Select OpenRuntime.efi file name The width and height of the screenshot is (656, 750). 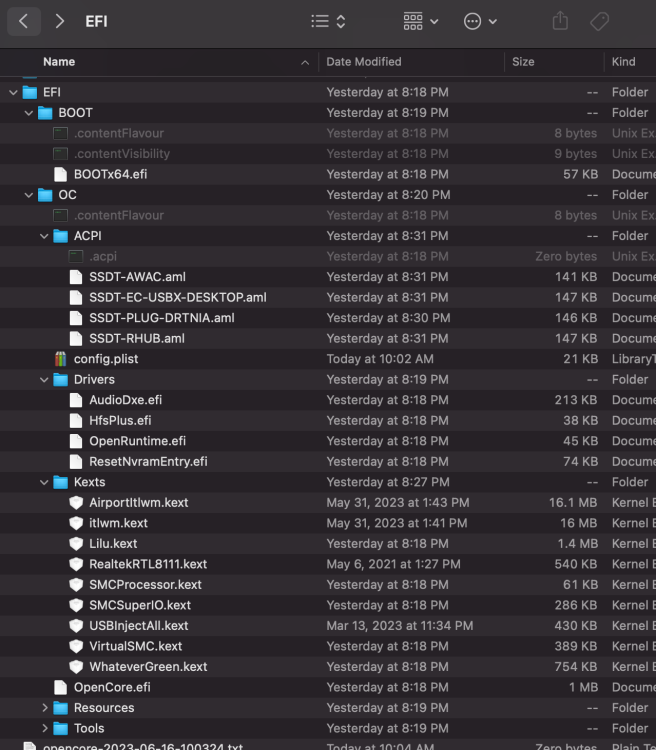[137, 441]
